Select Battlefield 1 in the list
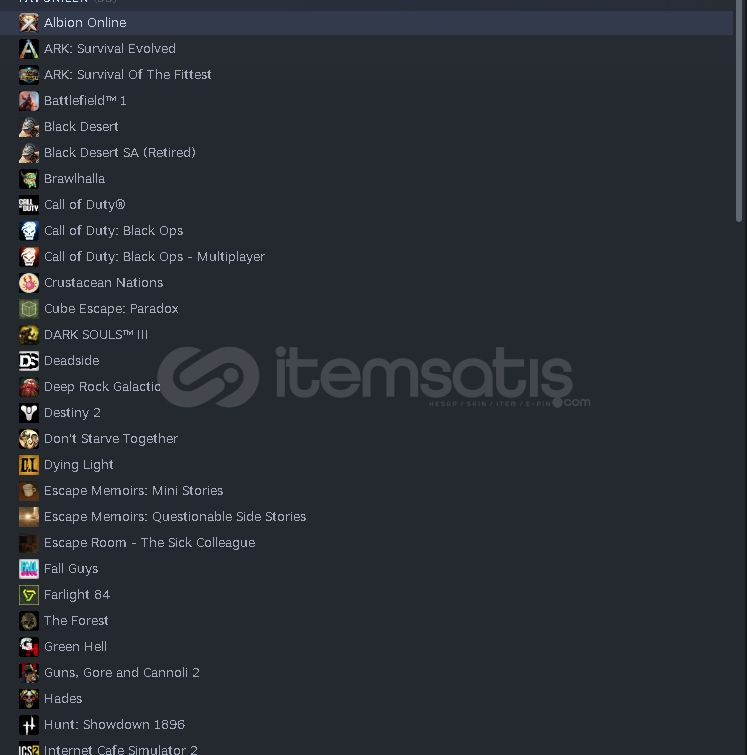 tap(367, 101)
